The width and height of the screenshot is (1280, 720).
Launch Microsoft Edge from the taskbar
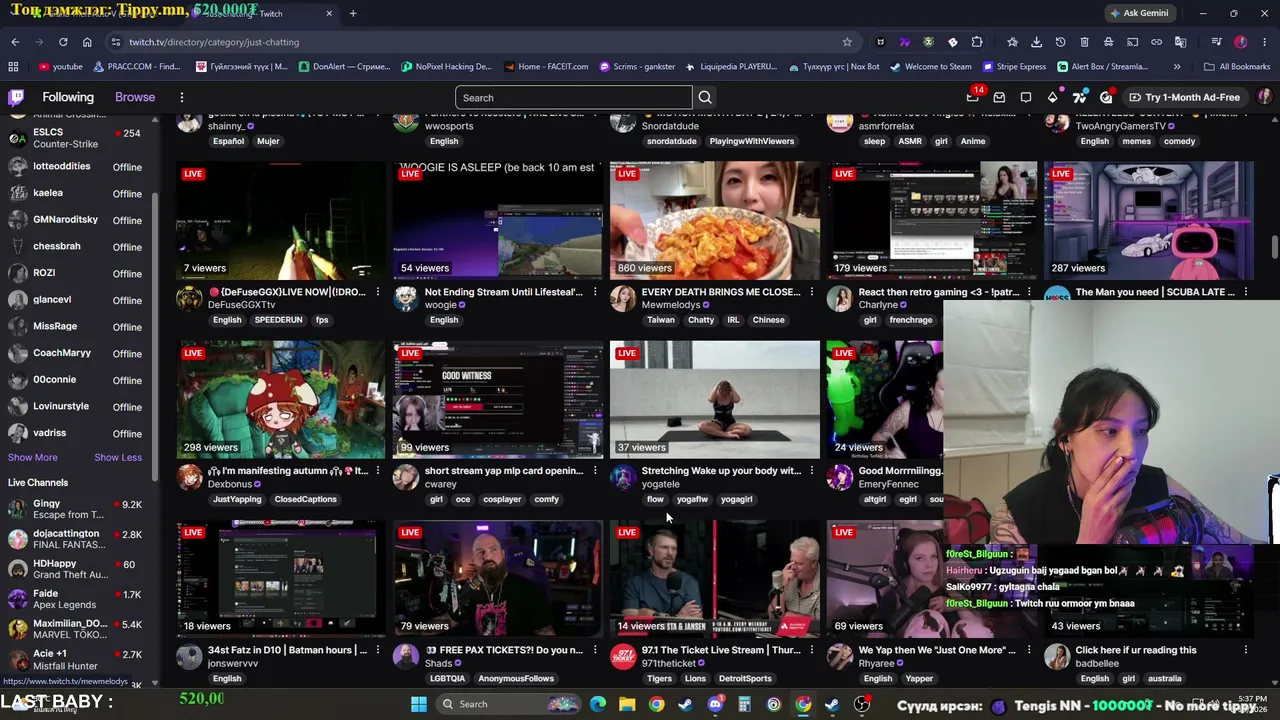point(598,704)
